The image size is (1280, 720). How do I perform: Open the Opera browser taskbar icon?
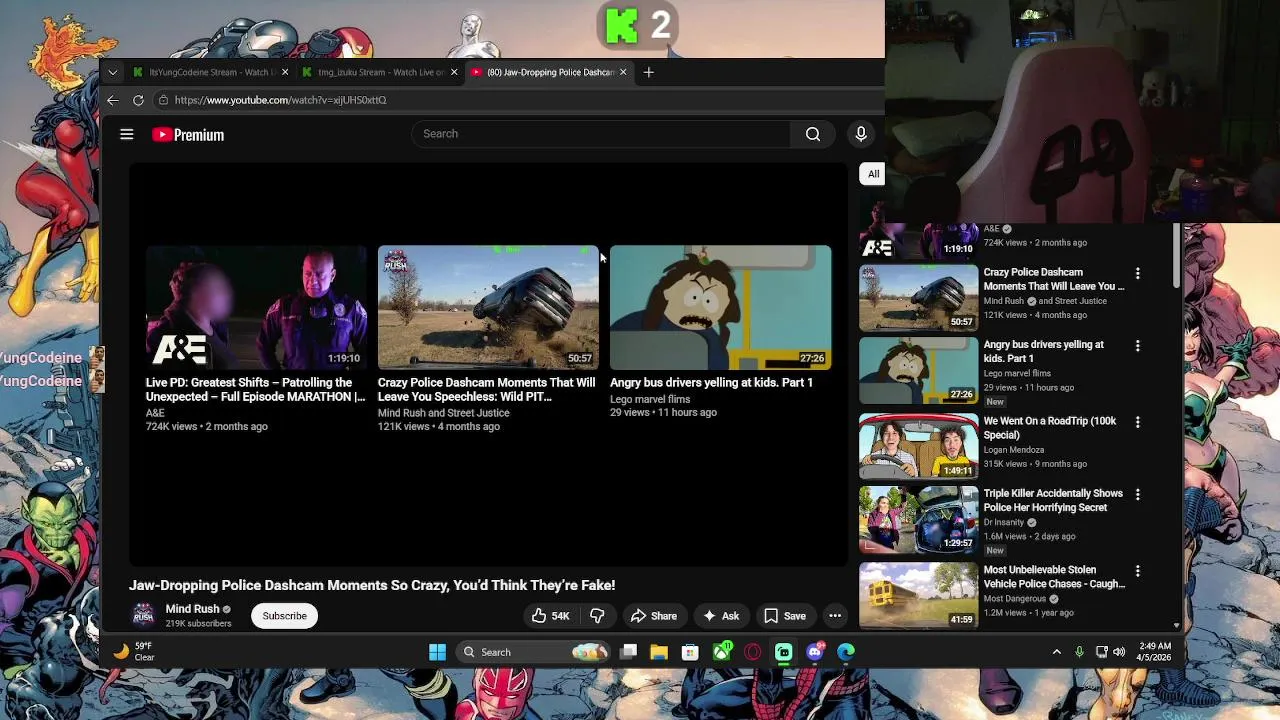tap(753, 652)
